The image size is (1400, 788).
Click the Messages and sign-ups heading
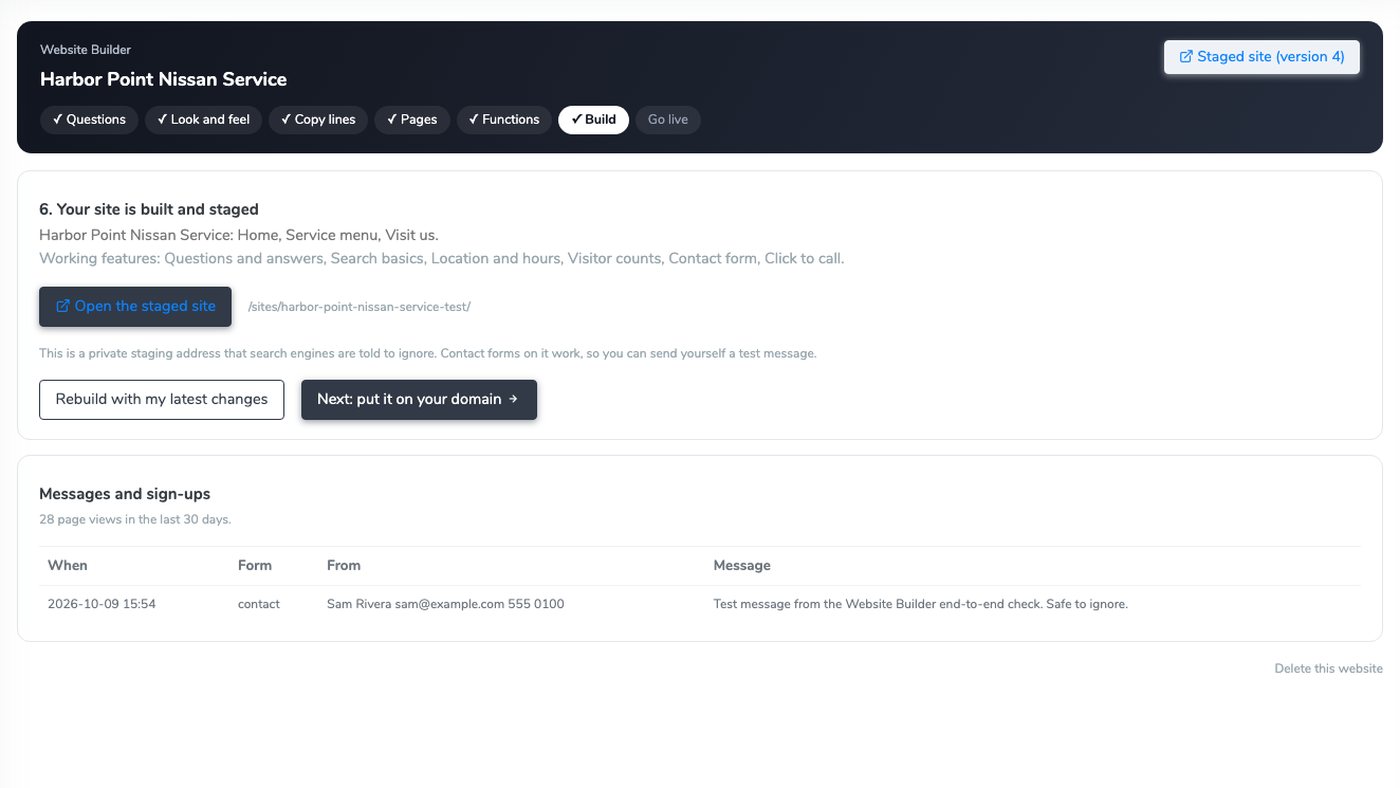coord(125,494)
